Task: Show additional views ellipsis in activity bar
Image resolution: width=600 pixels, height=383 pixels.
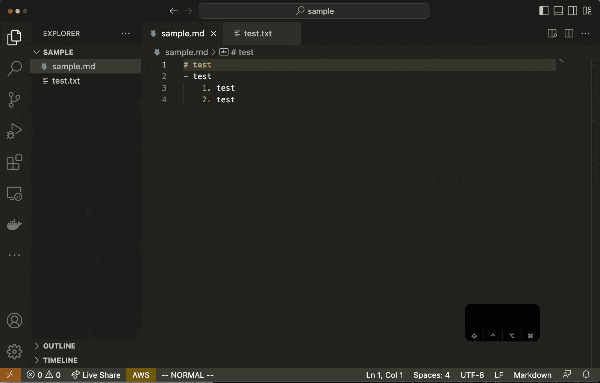Action: click(x=14, y=255)
